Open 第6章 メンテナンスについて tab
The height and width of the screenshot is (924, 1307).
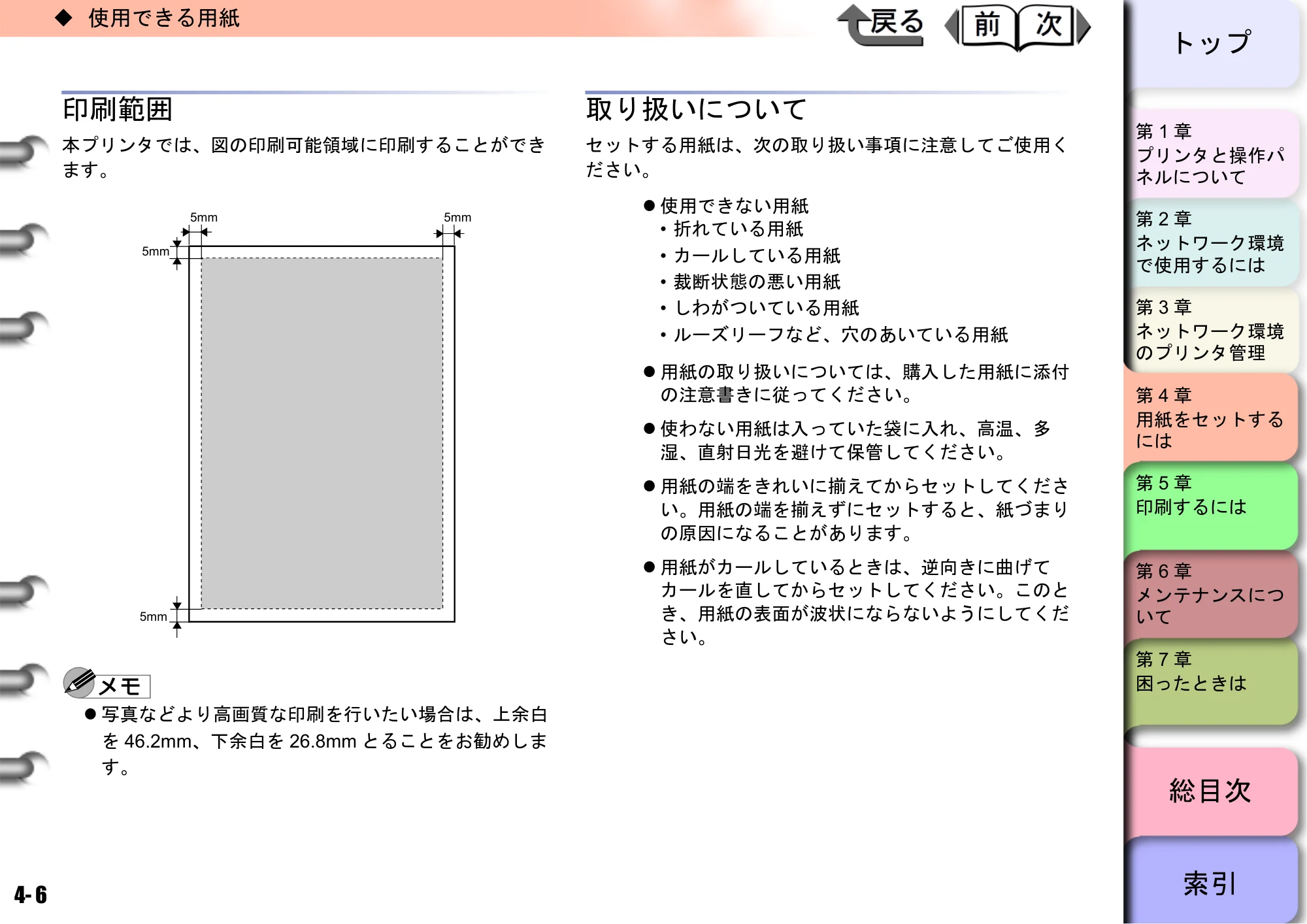pyautogui.click(x=1212, y=595)
